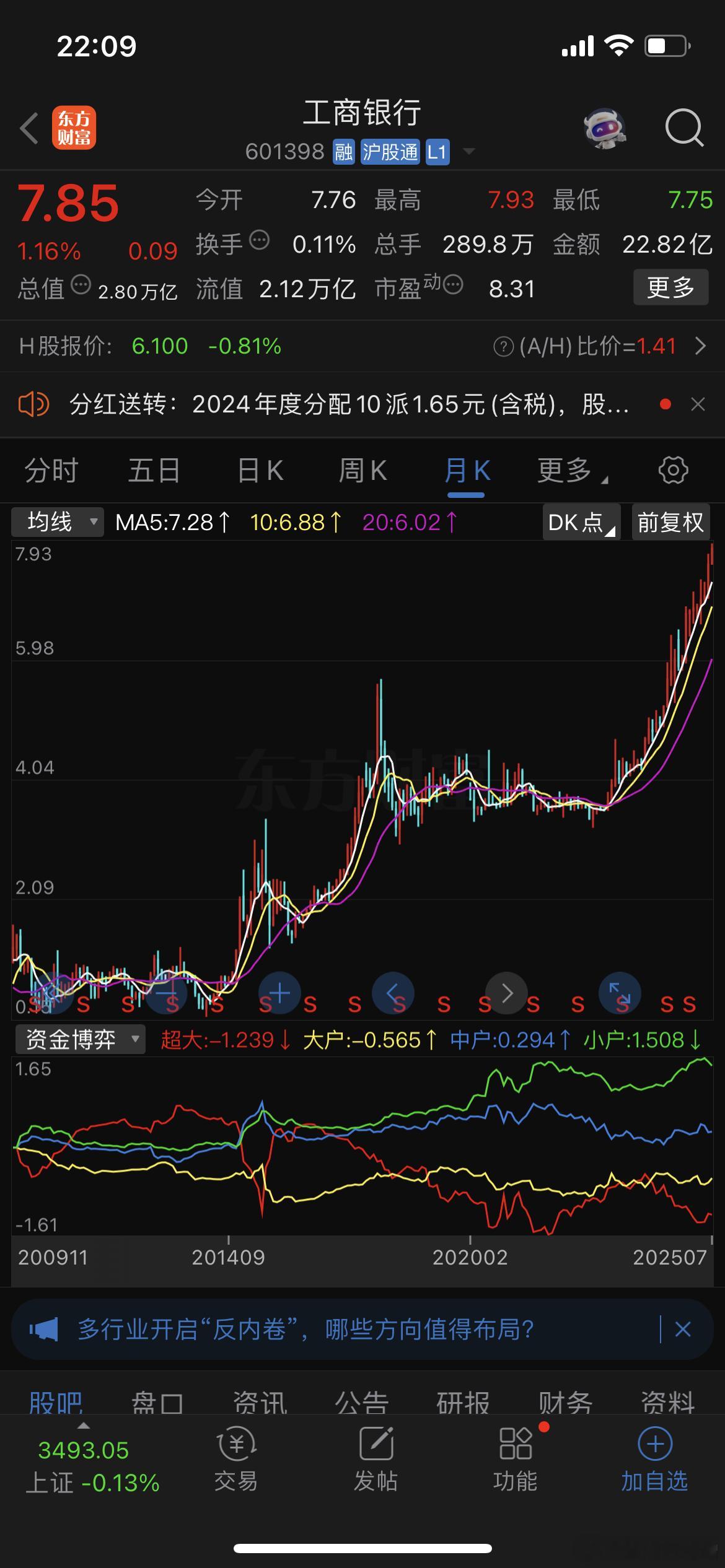Tap the 201409 date marker on axis
Screen dimensions: 725x1568
click(x=228, y=1258)
